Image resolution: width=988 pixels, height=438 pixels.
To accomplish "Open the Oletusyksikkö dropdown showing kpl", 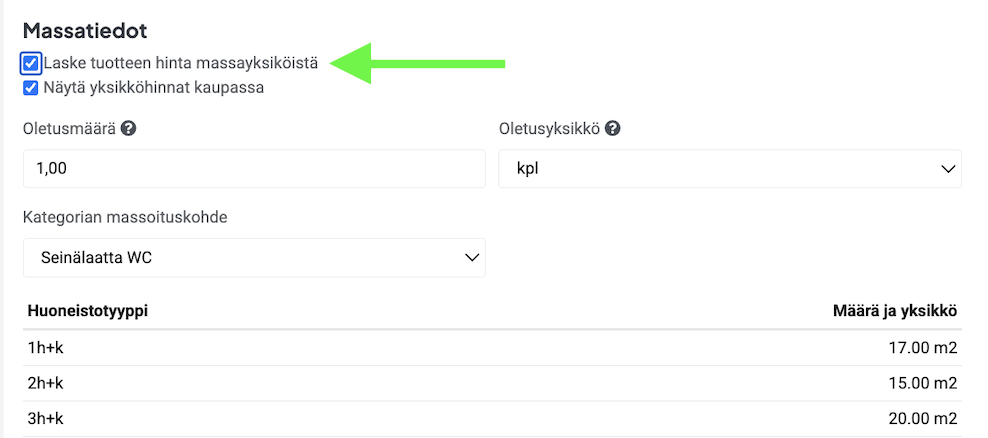I will coord(729,169).
